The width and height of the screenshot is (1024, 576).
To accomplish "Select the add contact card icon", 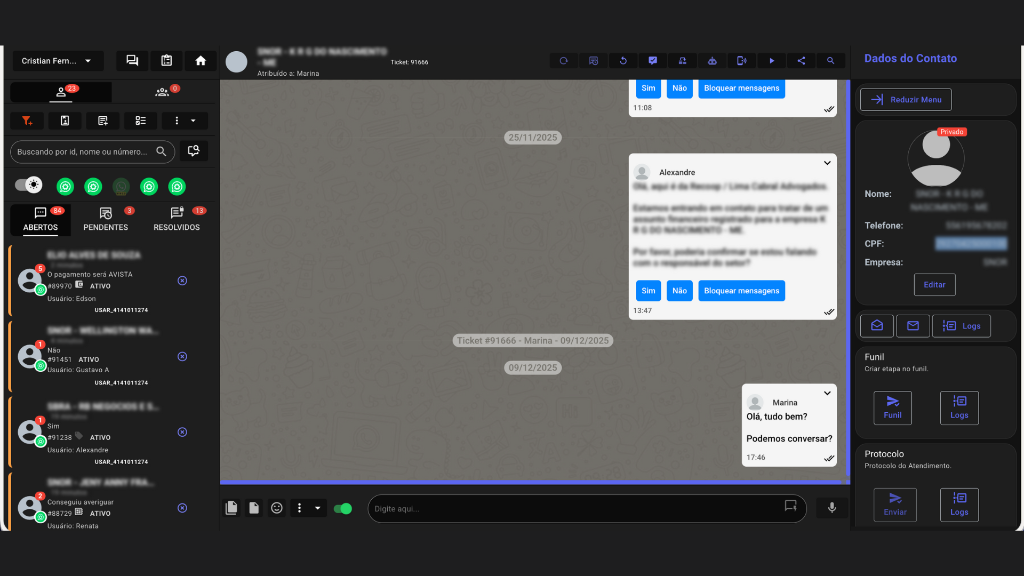I will [x=66, y=120].
